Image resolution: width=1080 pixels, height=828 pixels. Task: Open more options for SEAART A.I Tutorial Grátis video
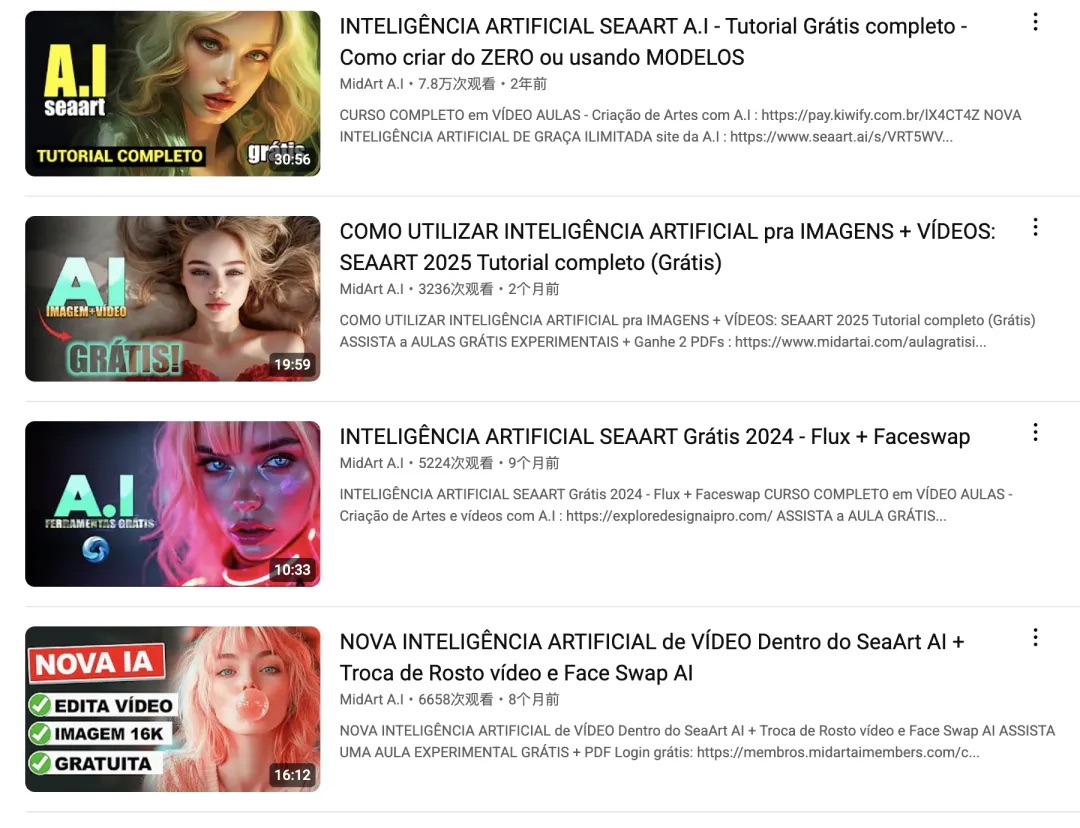(x=1035, y=23)
